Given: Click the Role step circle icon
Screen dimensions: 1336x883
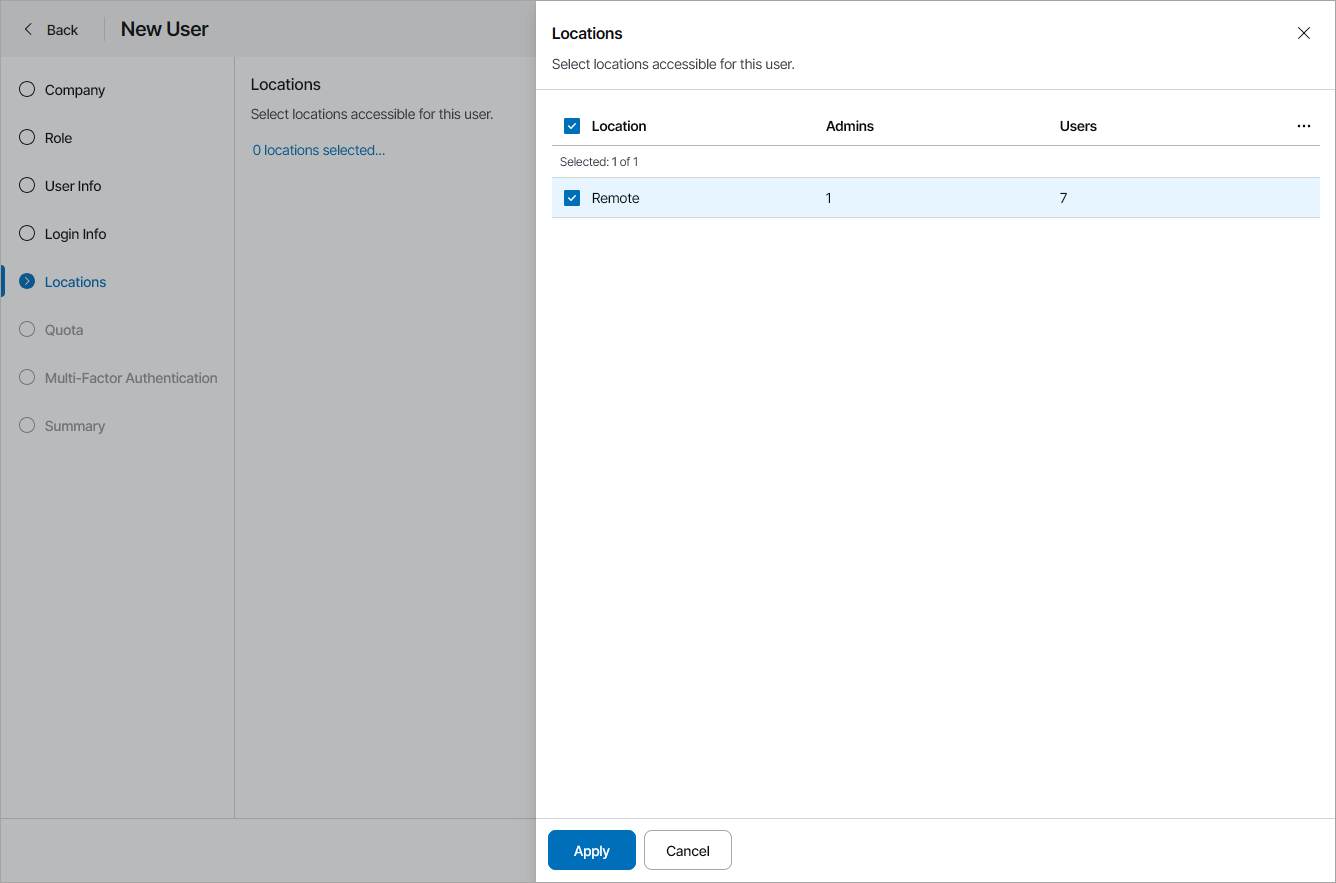Looking at the screenshot, I should click(x=27, y=138).
